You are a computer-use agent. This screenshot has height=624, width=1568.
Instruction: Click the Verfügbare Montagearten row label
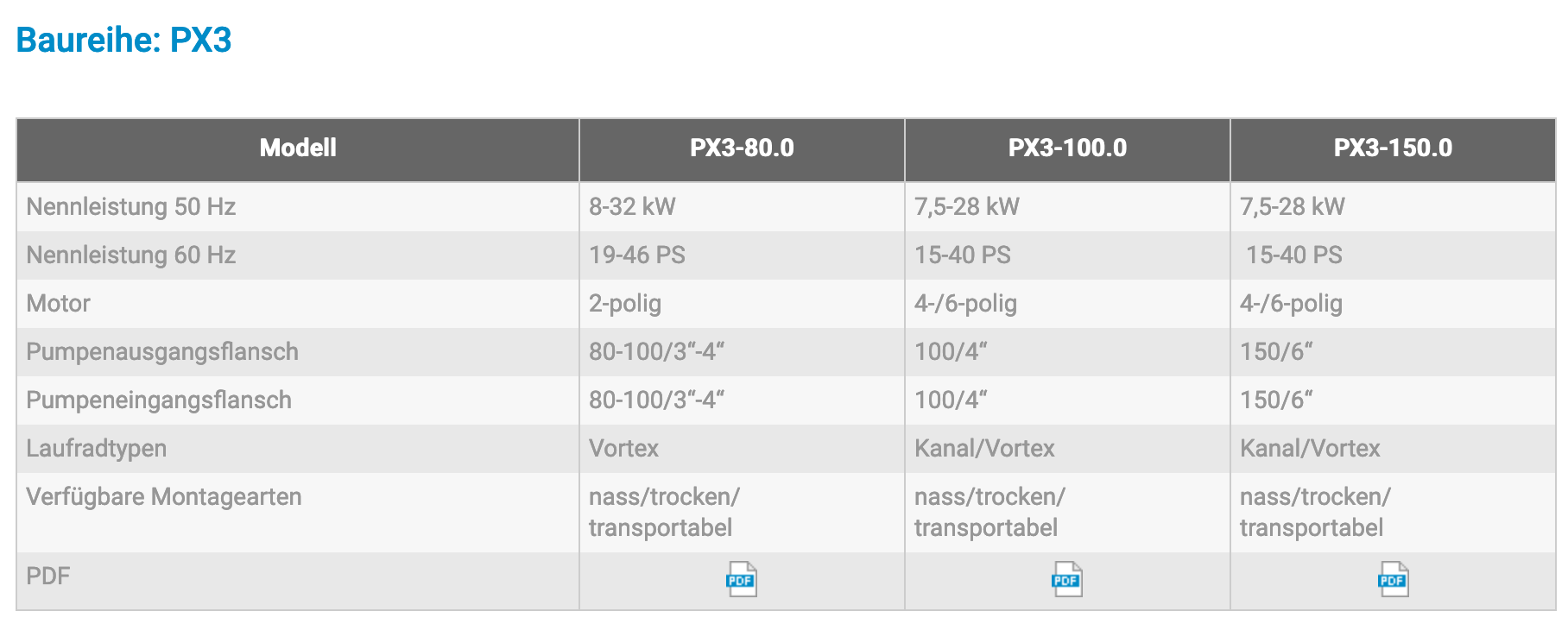164,497
